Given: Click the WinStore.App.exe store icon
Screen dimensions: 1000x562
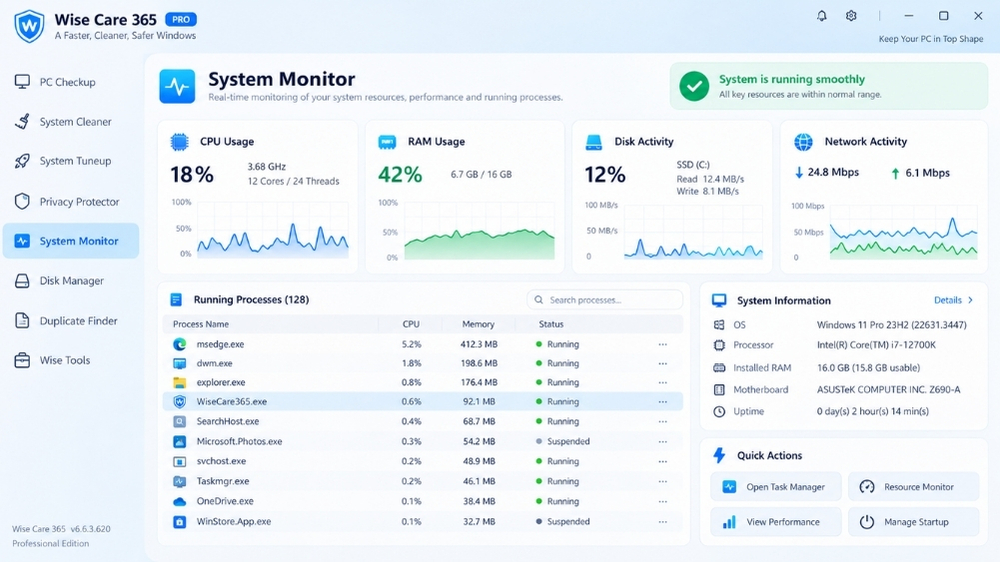Looking at the screenshot, I should point(180,522).
